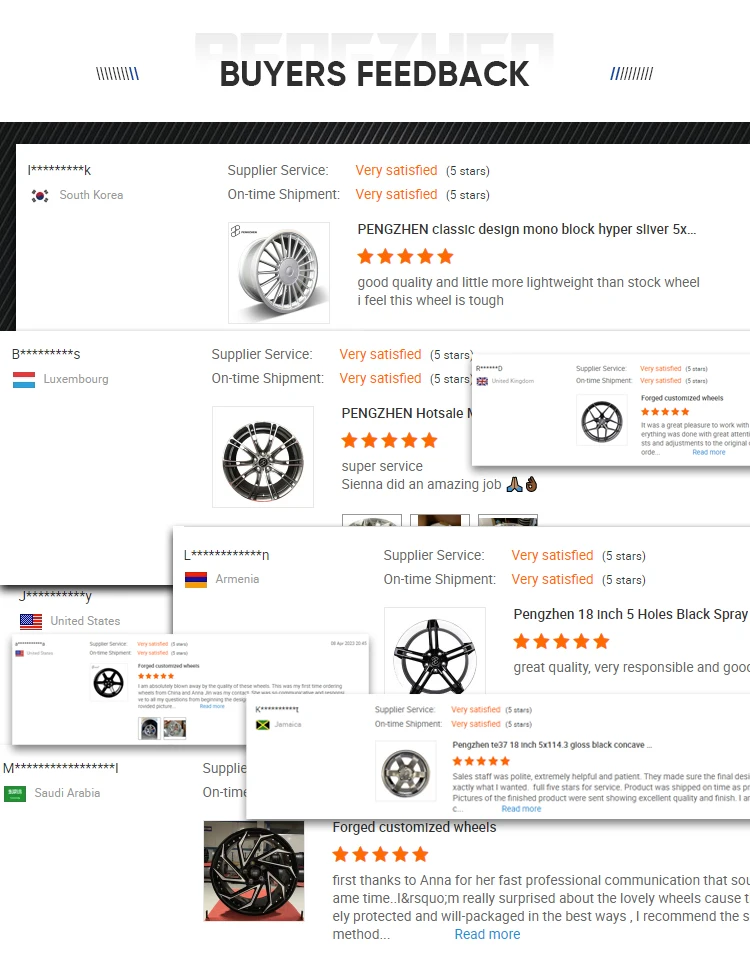Click 'great quality, very responsible' comment
The width and height of the screenshot is (750, 956).
pos(631,668)
